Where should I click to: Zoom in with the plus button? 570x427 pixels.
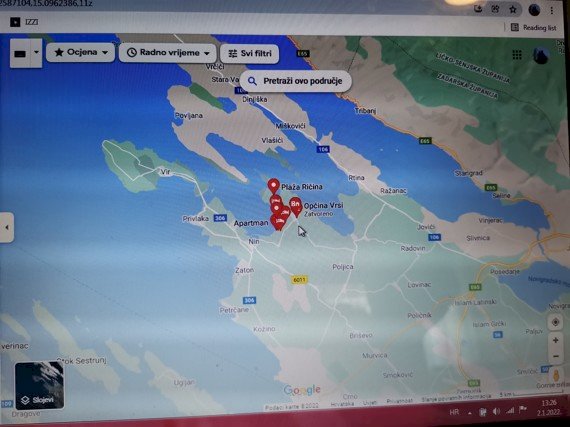point(555,340)
